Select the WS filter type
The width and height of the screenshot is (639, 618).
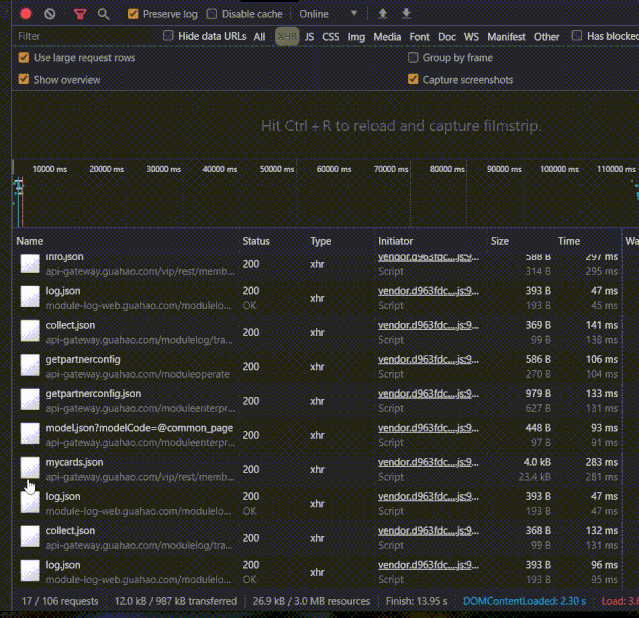[471, 37]
